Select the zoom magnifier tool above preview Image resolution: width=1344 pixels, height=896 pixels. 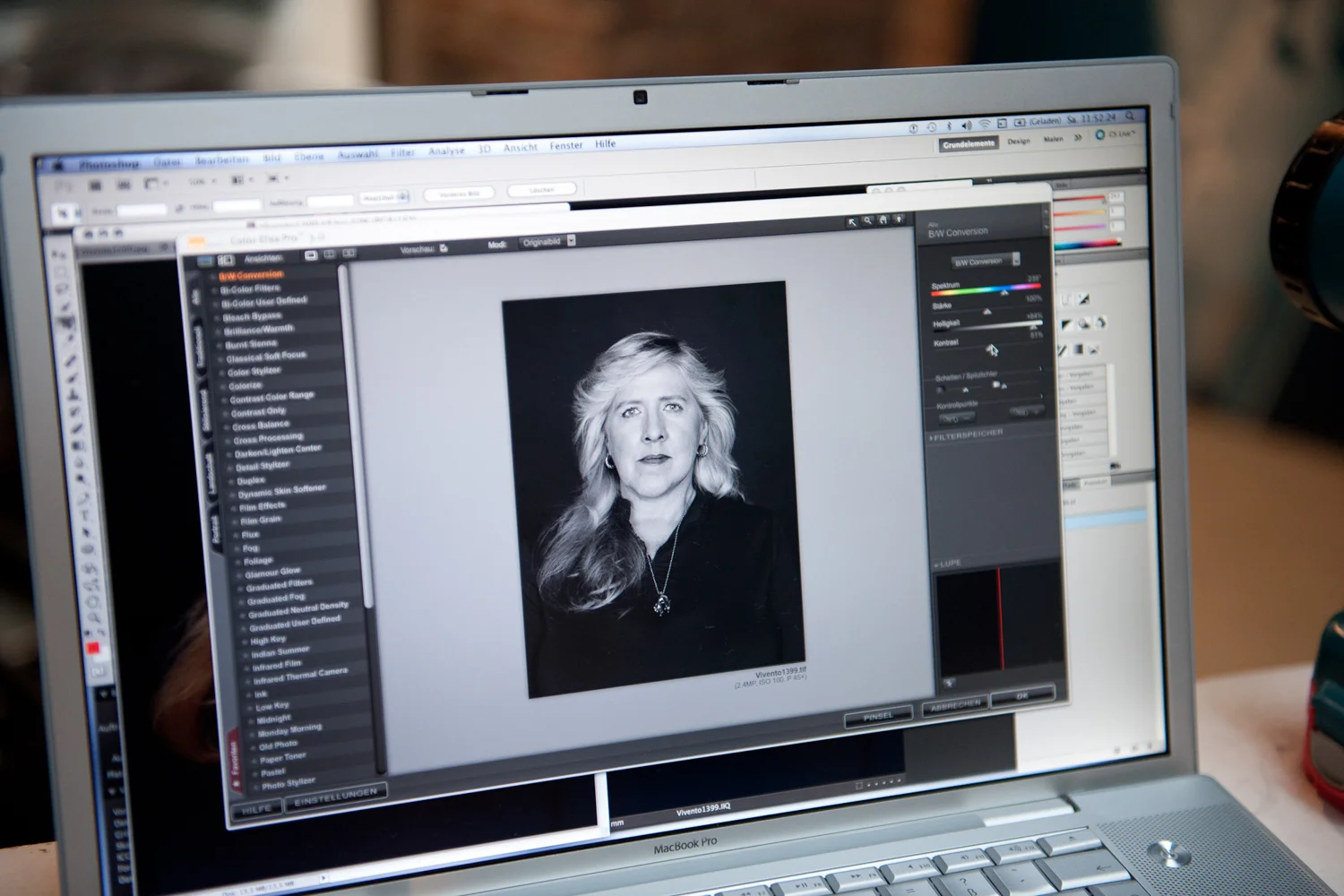pos(867,220)
